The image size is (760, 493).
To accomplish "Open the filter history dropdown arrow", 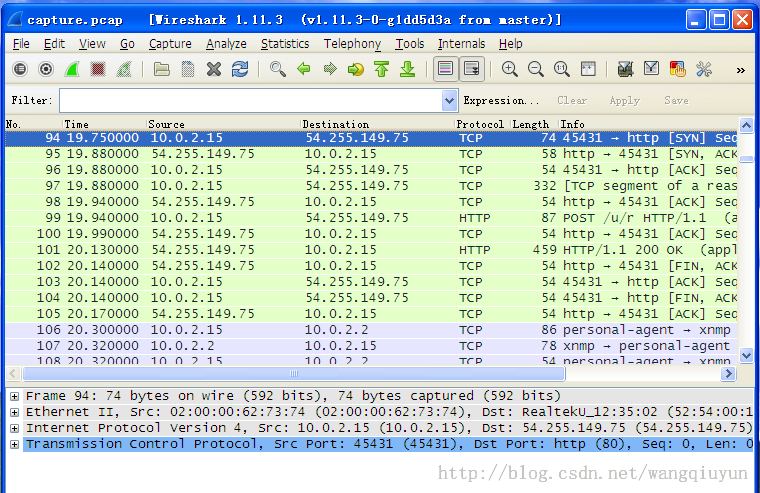I will point(449,101).
